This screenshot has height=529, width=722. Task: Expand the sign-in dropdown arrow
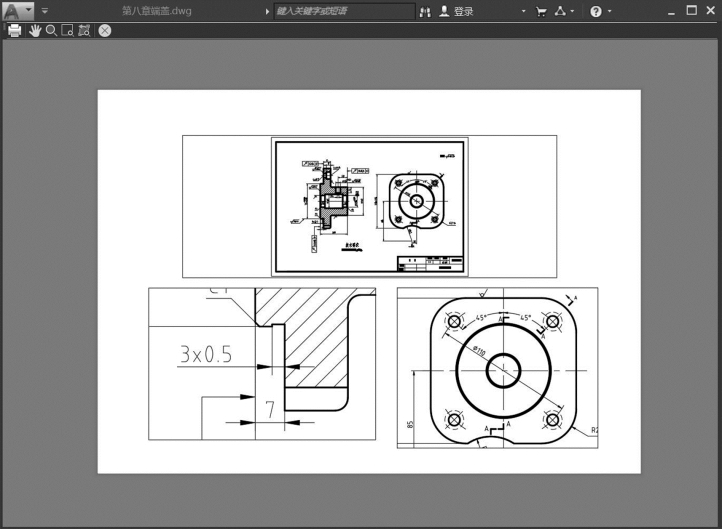click(x=523, y=12)
